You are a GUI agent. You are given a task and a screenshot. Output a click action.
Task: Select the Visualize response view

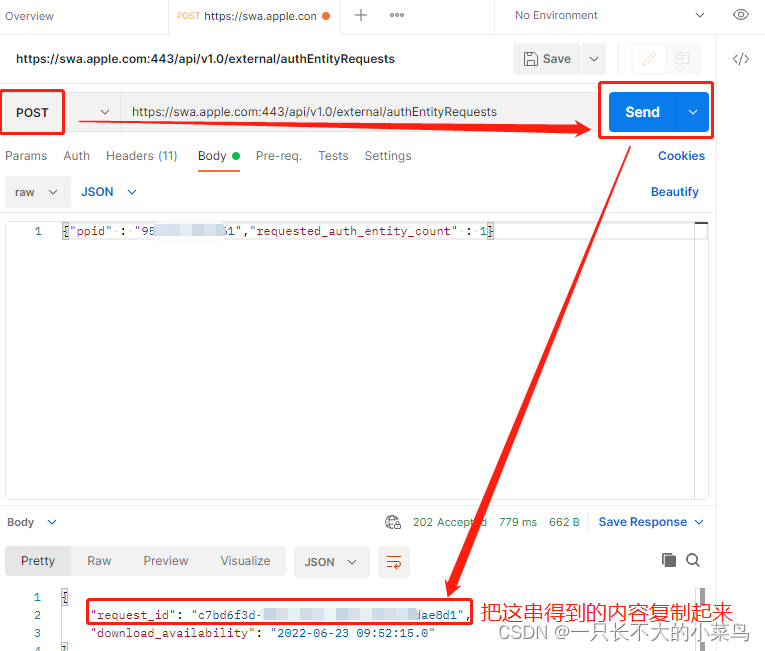click(245, 561)
